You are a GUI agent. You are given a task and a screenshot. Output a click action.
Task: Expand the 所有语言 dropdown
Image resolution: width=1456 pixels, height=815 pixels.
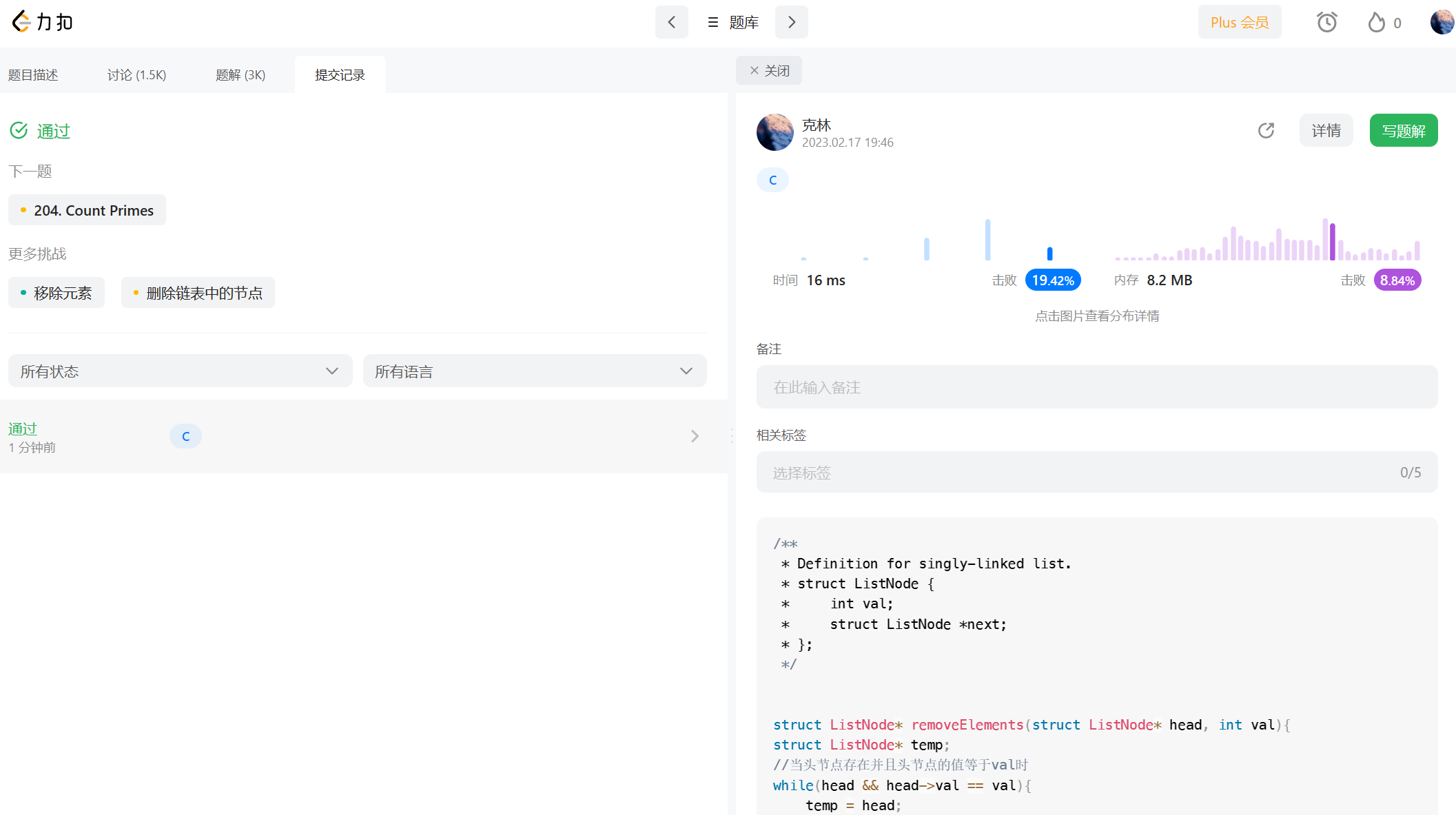pos(534,371)
